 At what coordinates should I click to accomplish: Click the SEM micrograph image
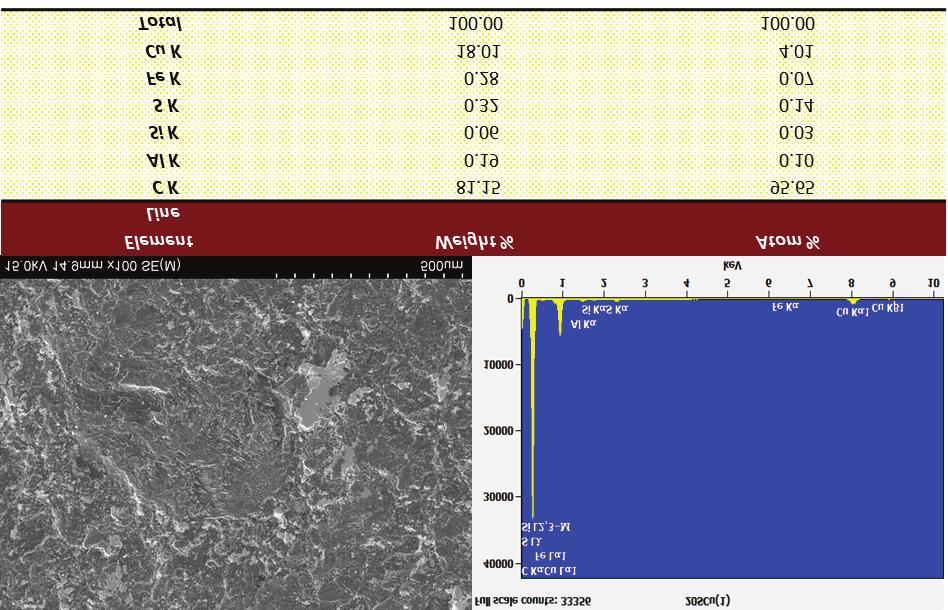pyautogui.click(x=235, y=444)
